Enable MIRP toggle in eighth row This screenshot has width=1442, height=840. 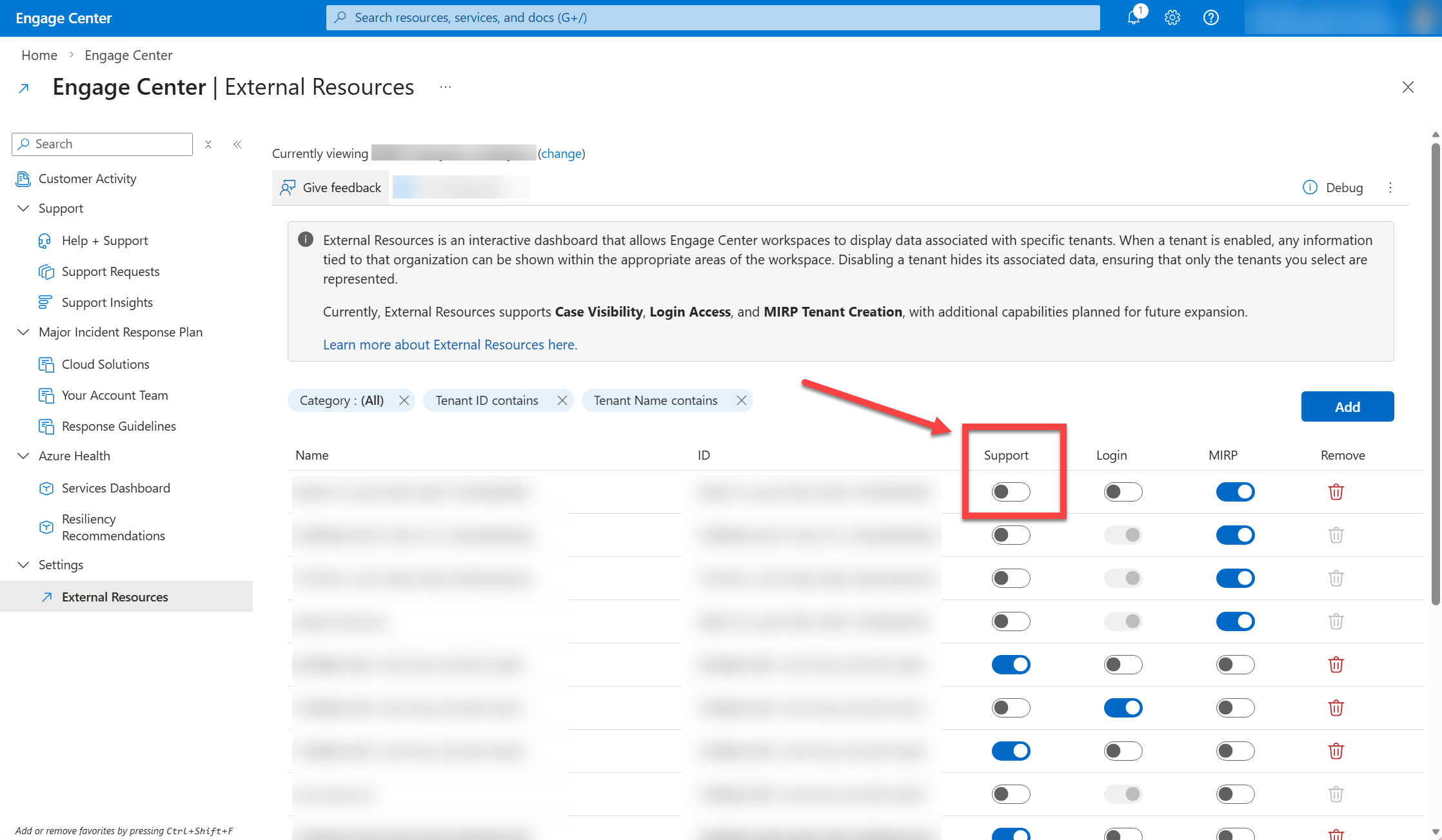tap(1235, 794)
